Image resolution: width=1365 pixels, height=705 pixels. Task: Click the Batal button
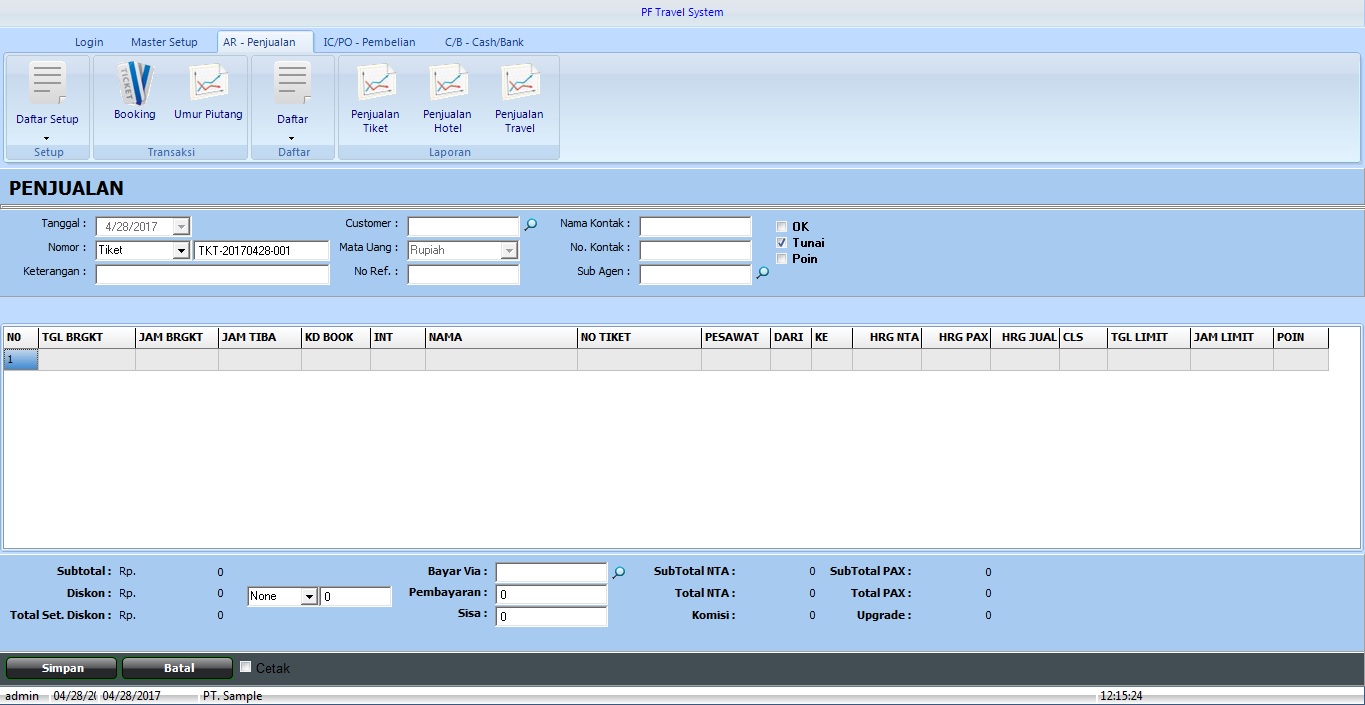click(x=178, y=668)
